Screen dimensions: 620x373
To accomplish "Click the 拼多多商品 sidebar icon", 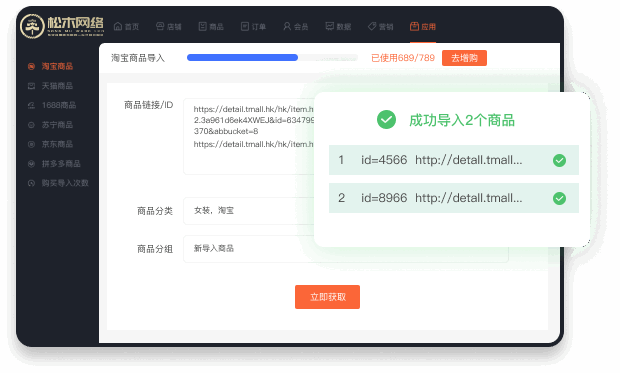I will 31,164.
